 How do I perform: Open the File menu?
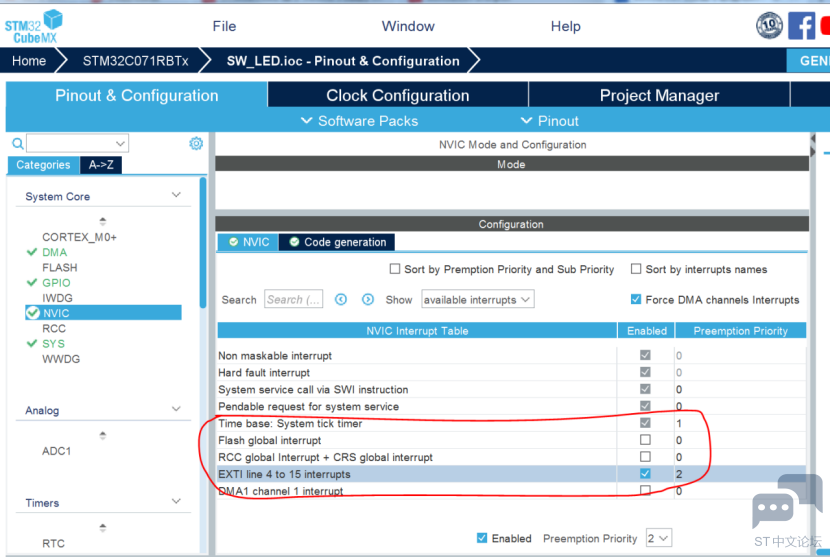click(224, 26)
